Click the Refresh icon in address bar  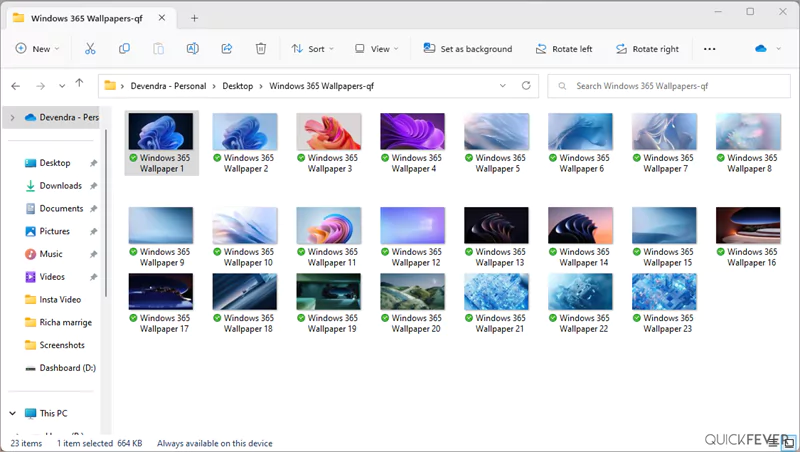pyautogui.click(x=526, y=86)
